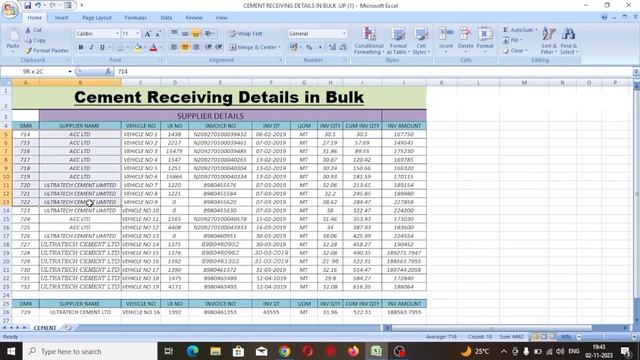640x360 pixels.
Task: Open number format General dropdown
Action: (x=344, y=33)
